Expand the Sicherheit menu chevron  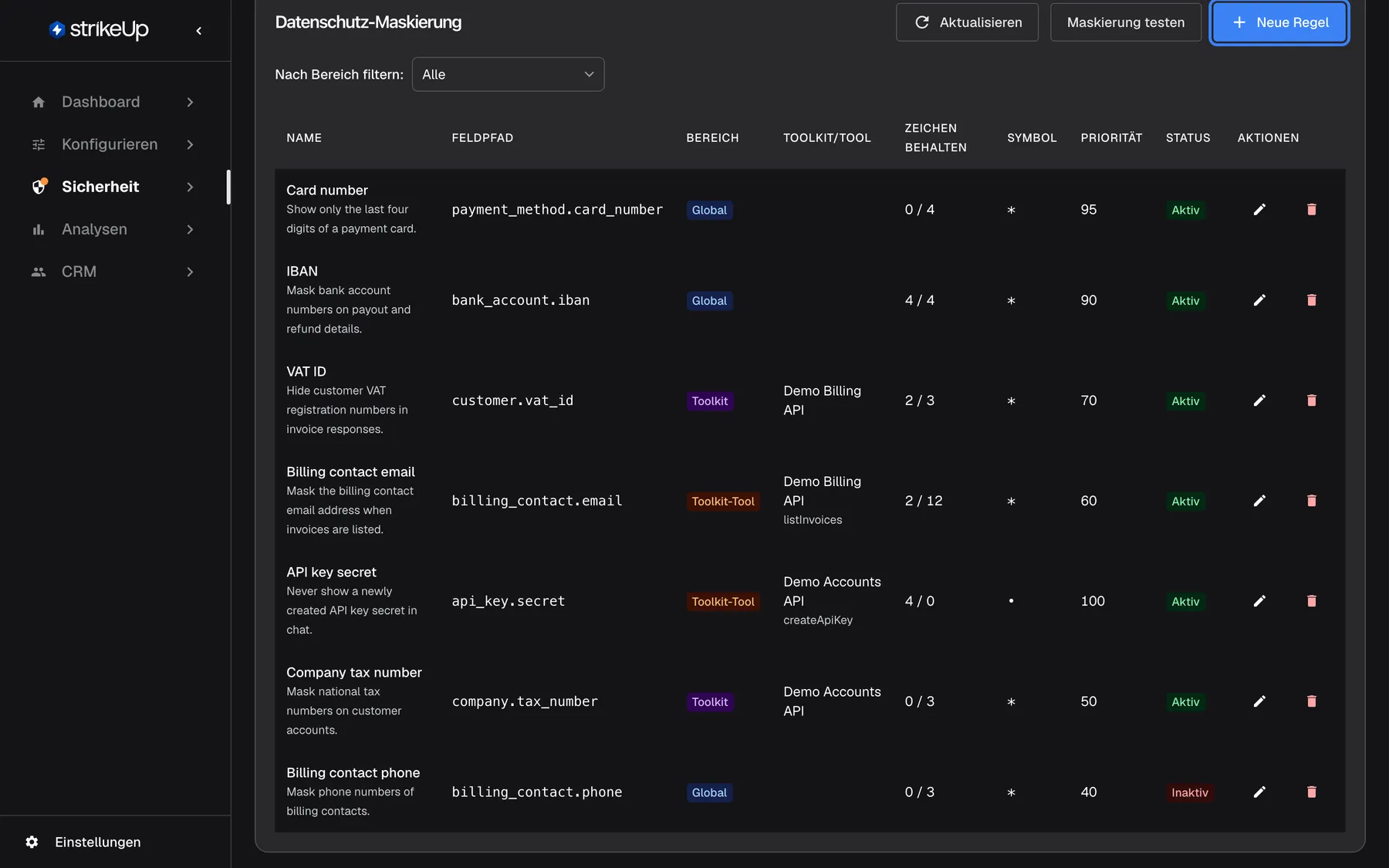point(190,187)
